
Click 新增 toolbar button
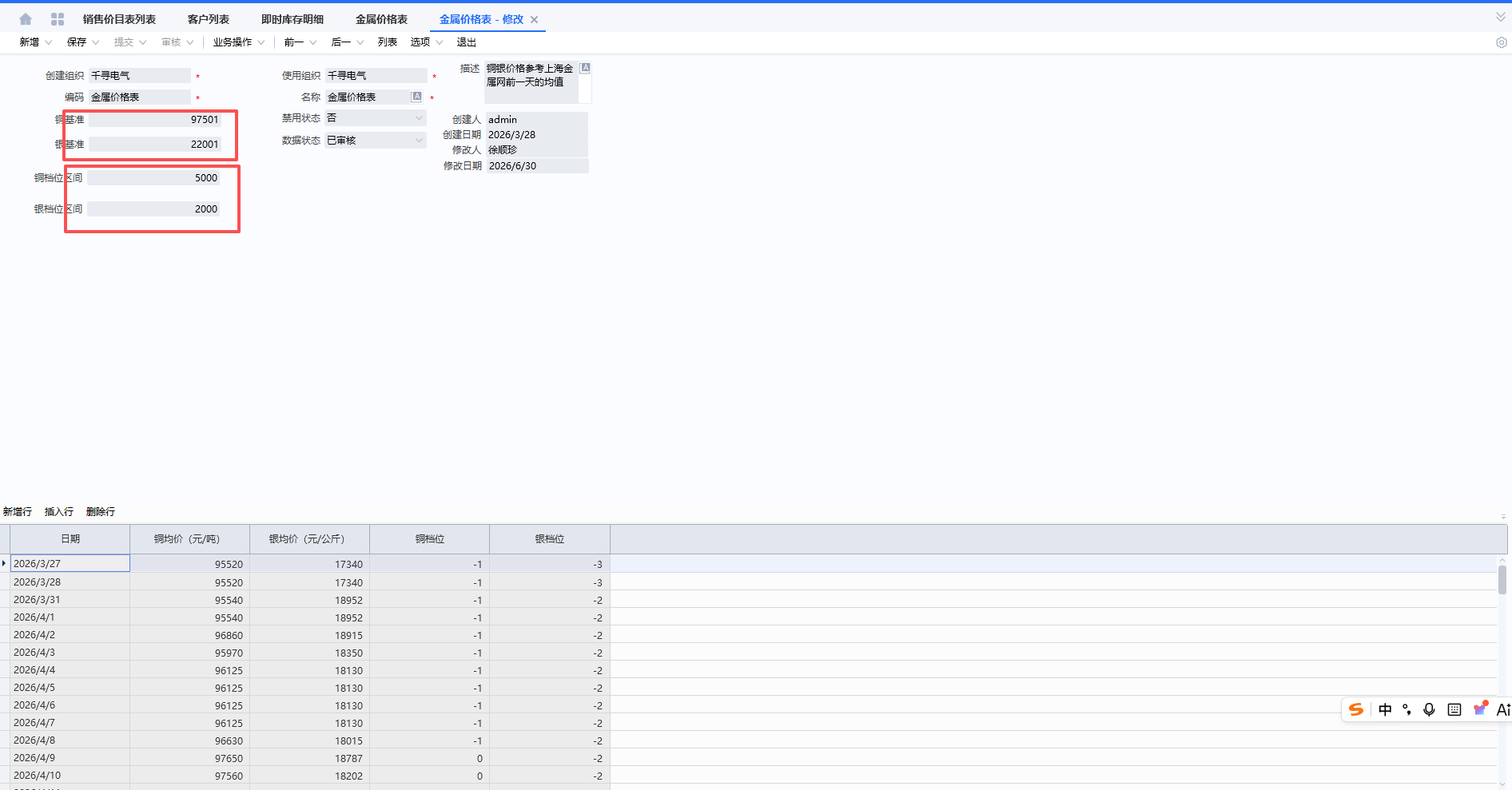point(30,42)
